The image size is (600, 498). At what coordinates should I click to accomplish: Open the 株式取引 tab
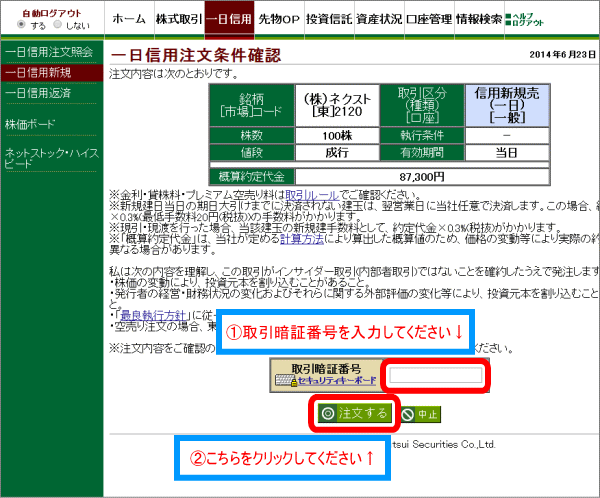click(x=179, y=19)
